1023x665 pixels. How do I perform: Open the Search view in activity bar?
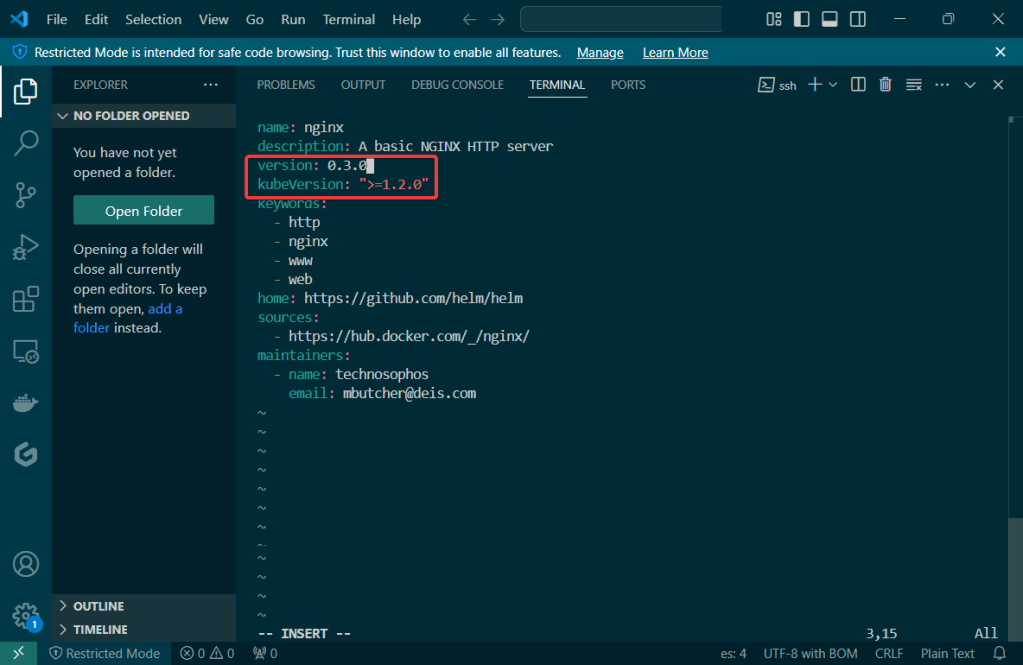click(26, 143)
